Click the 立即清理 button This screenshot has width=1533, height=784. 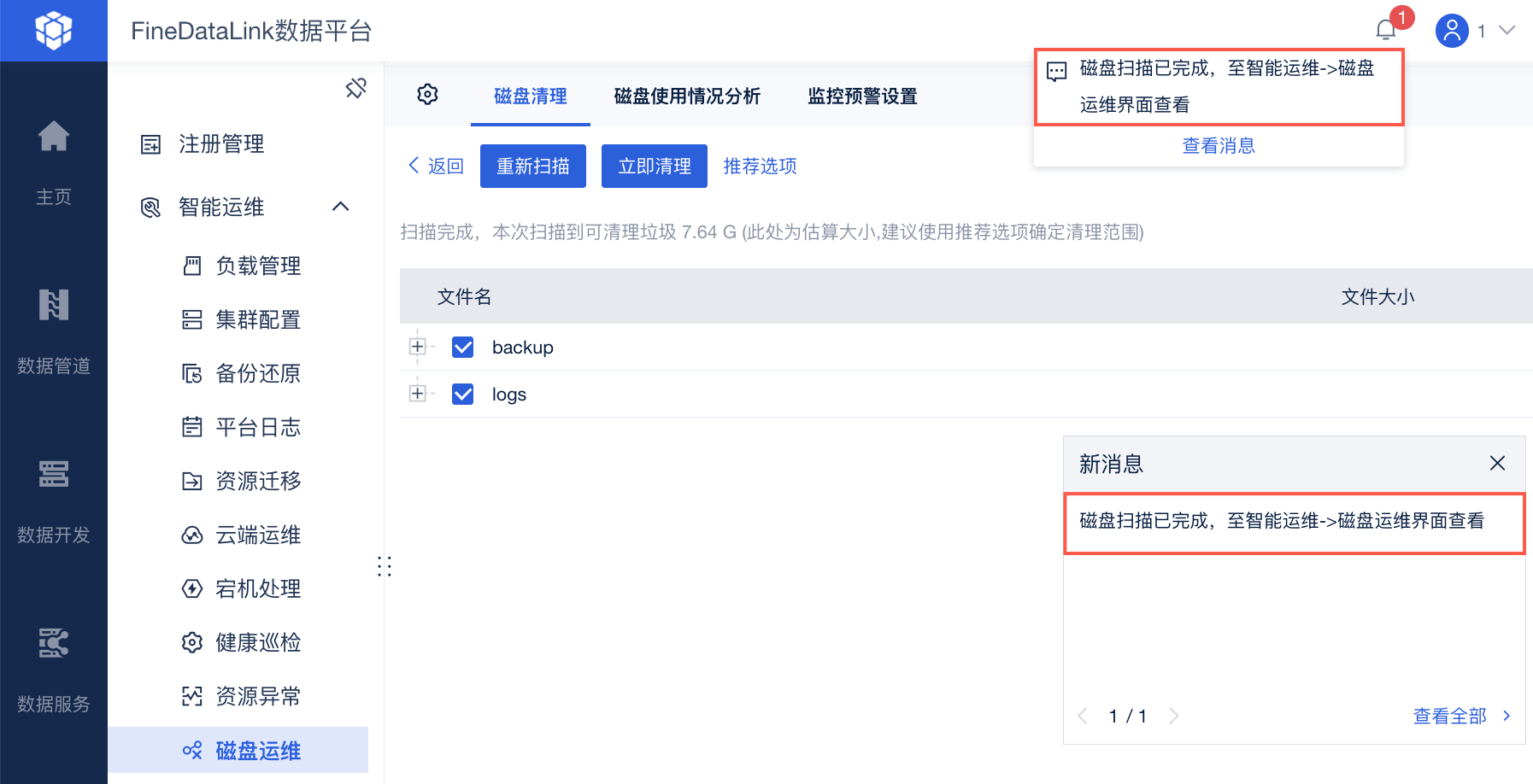[655, 166]
